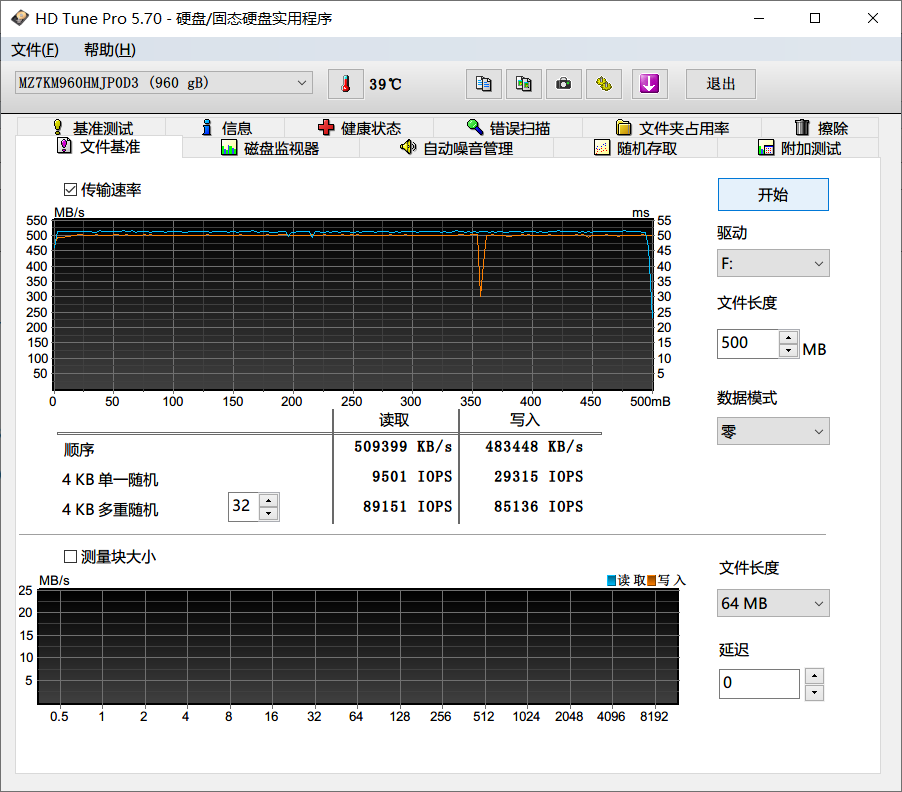Click the 退出 button
902x792 pixels.
721,84
